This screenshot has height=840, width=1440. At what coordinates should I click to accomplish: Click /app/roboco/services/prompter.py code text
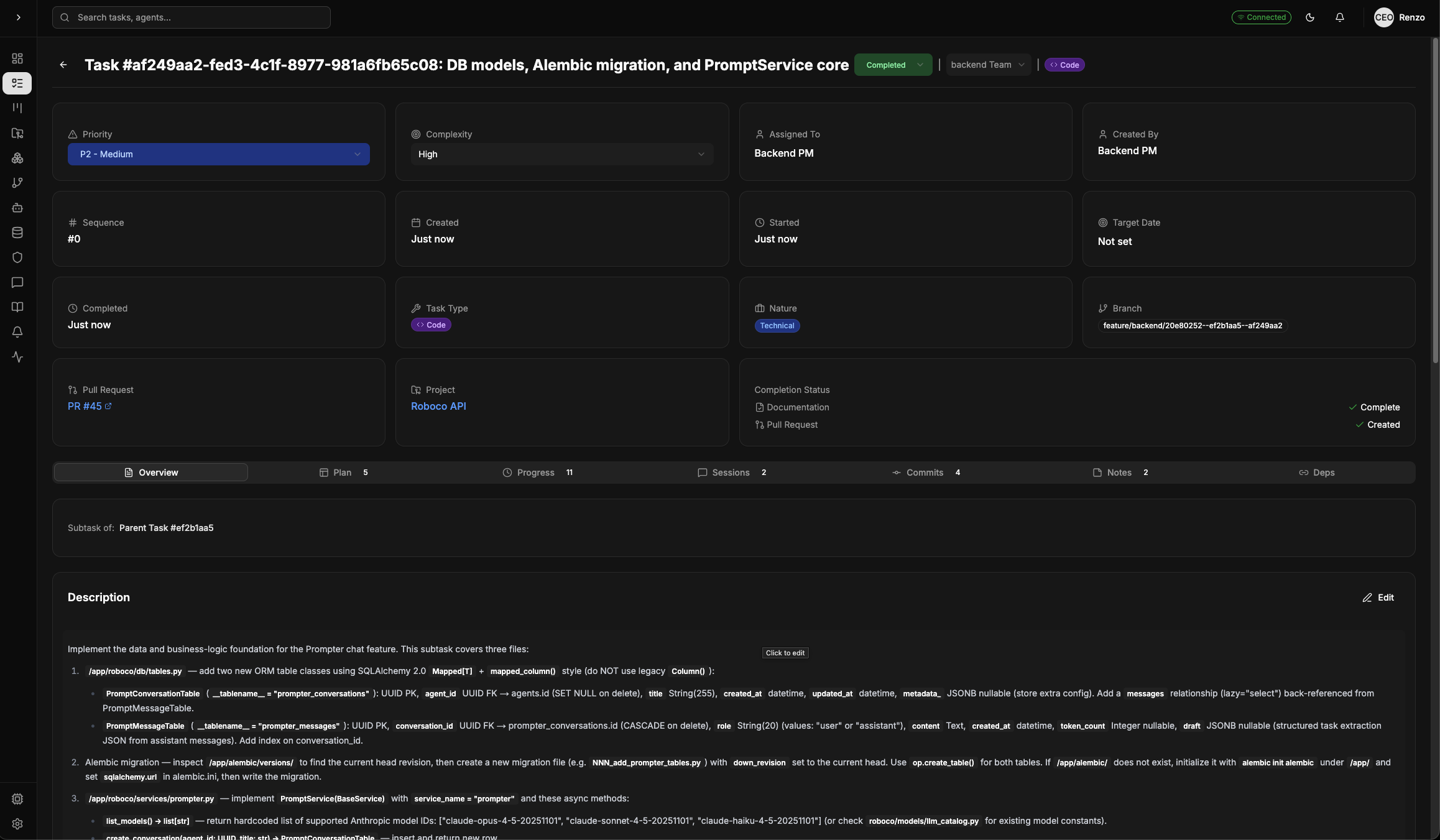(151, 799)
